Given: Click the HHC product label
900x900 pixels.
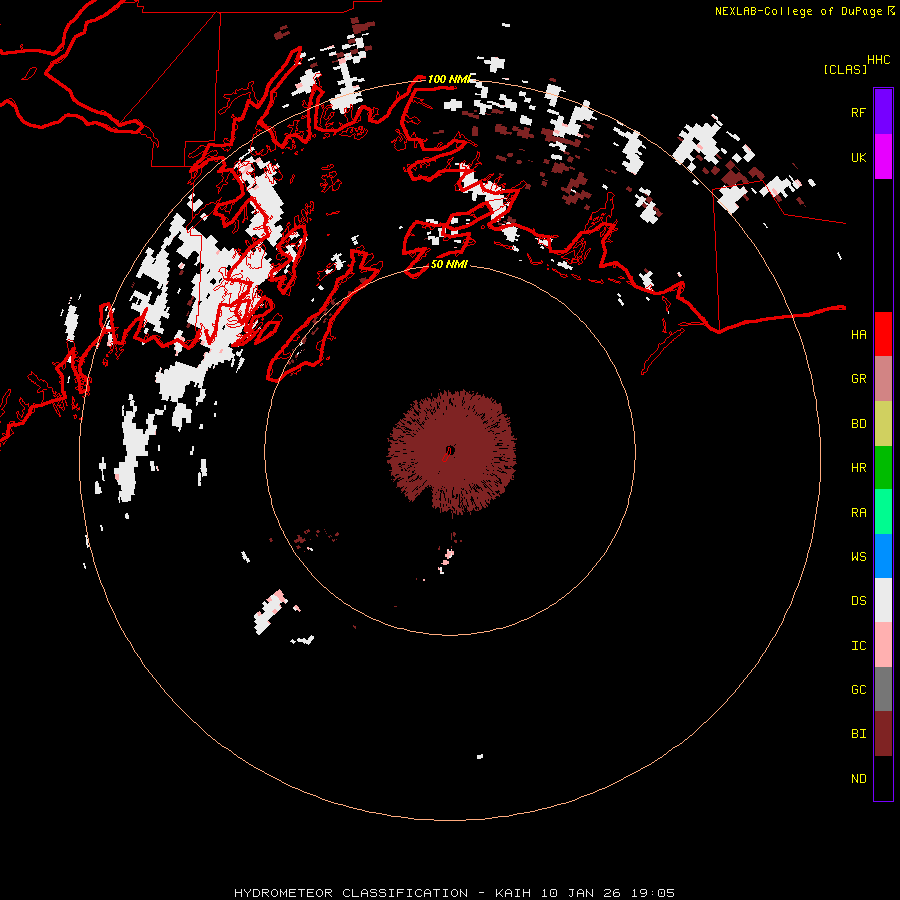Looking at the screenshot, I should 878,60.
